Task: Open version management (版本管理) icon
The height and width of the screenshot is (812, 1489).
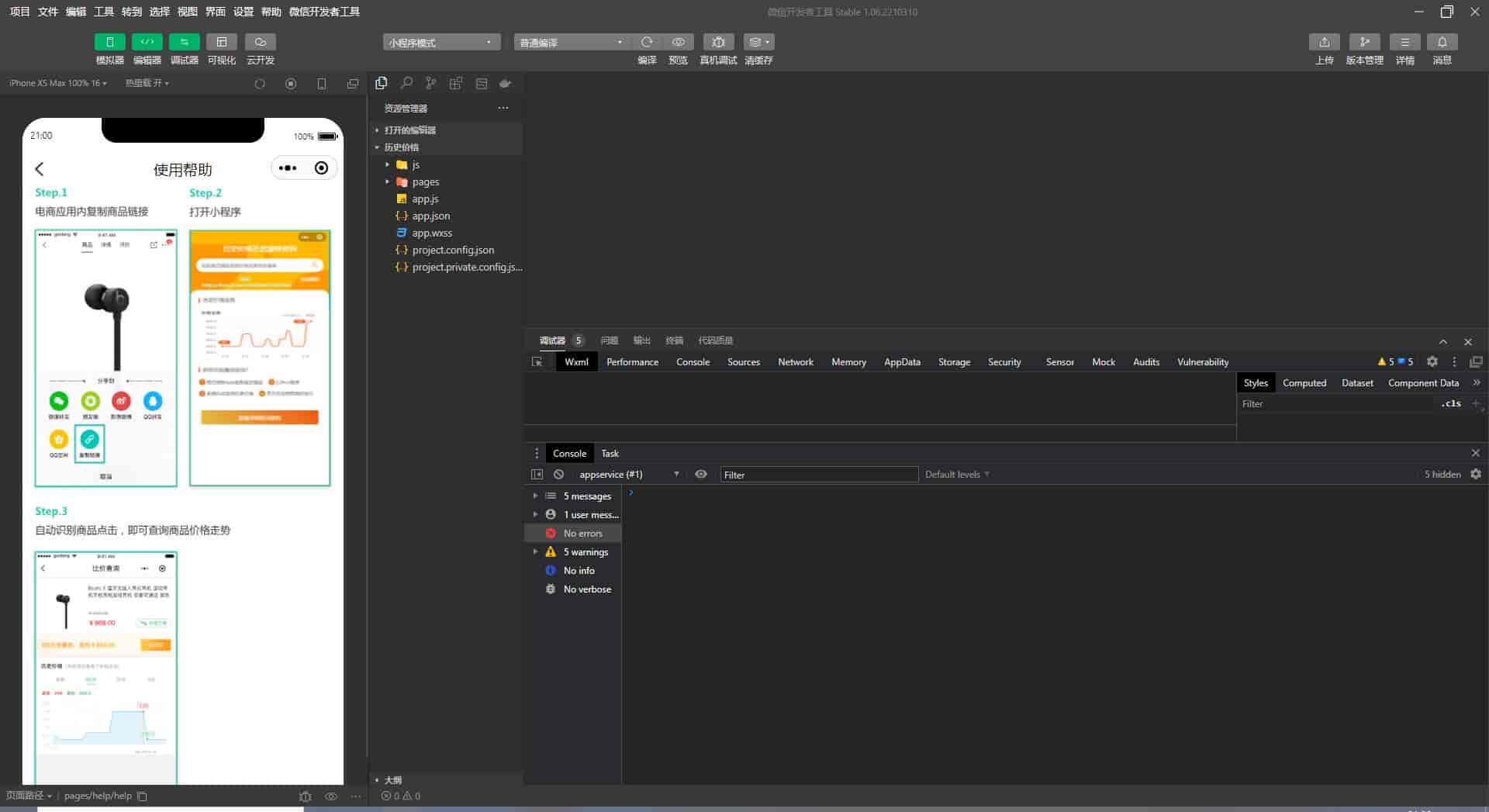Action: (x=1364, y=42)
